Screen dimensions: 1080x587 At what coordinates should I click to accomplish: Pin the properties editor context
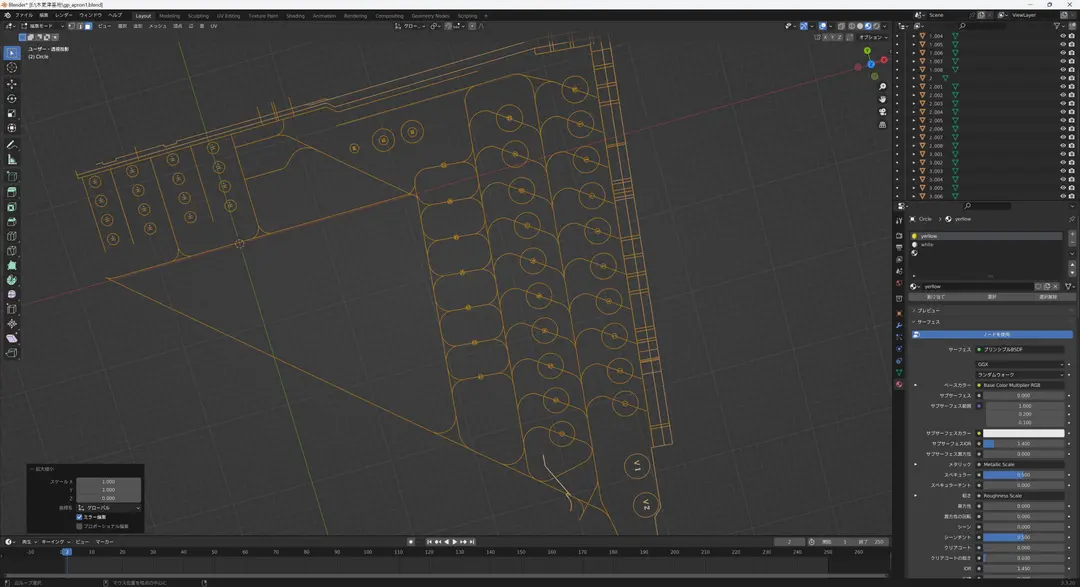point(1071,219)
